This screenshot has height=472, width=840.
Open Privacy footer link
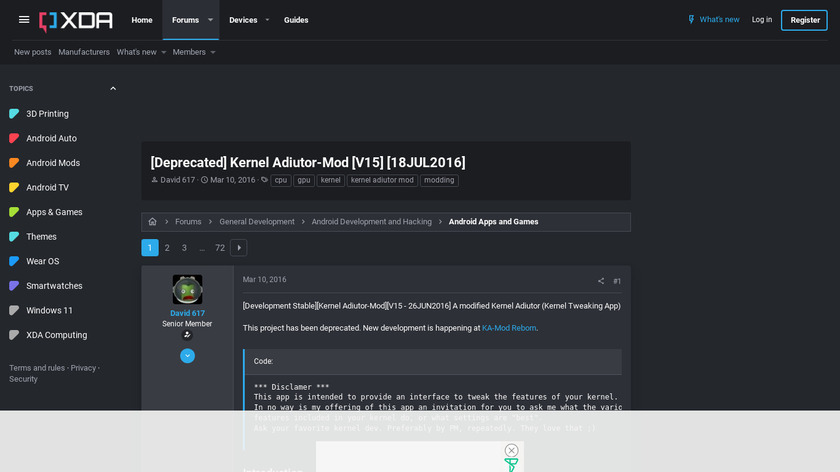[x=83, y=368]
